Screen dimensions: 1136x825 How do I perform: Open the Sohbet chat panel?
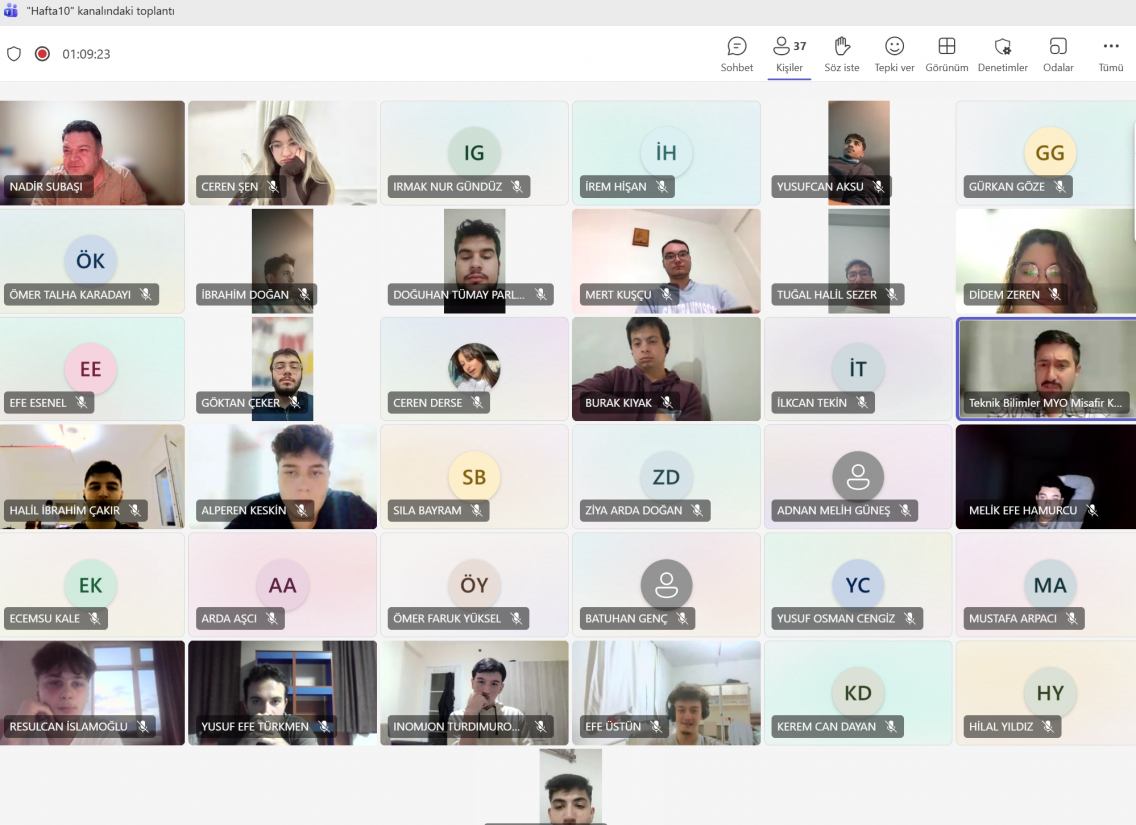(737, 54)
